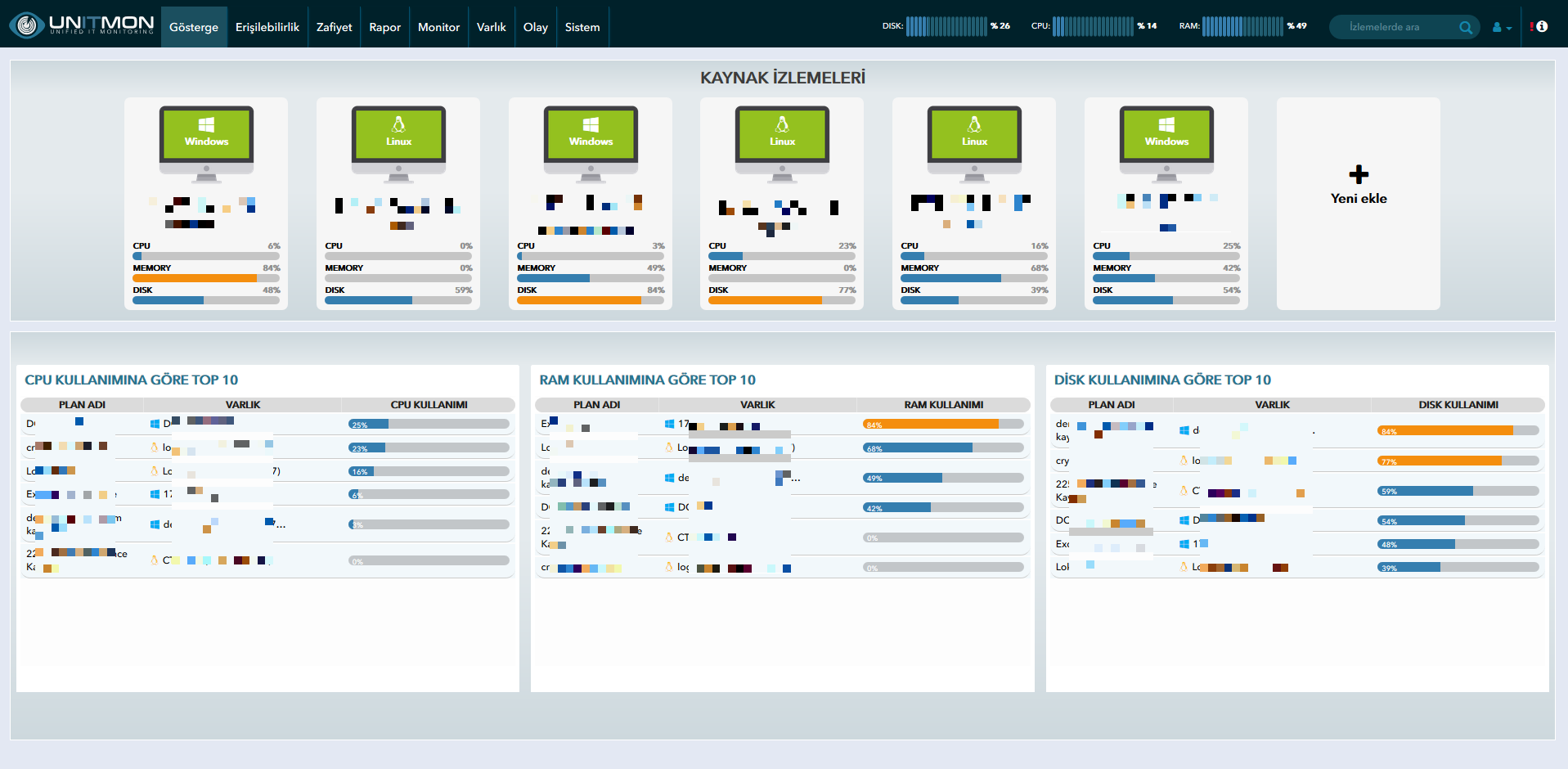The image size is (1568, 769).
Task: Open the Sistem menu
Action: pos(582,27)
